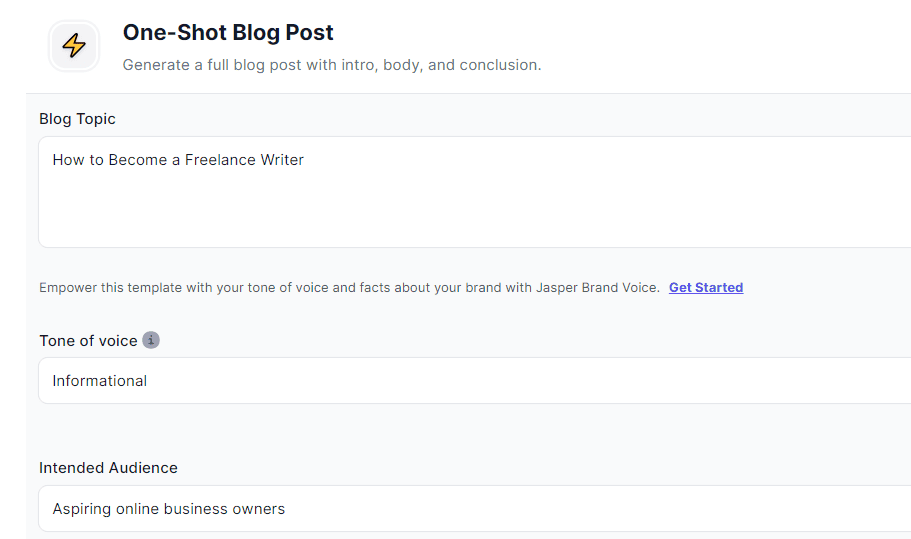Click the Tone of voice label
The width and height of the screenshot is (911, 539).
[88, 341]
